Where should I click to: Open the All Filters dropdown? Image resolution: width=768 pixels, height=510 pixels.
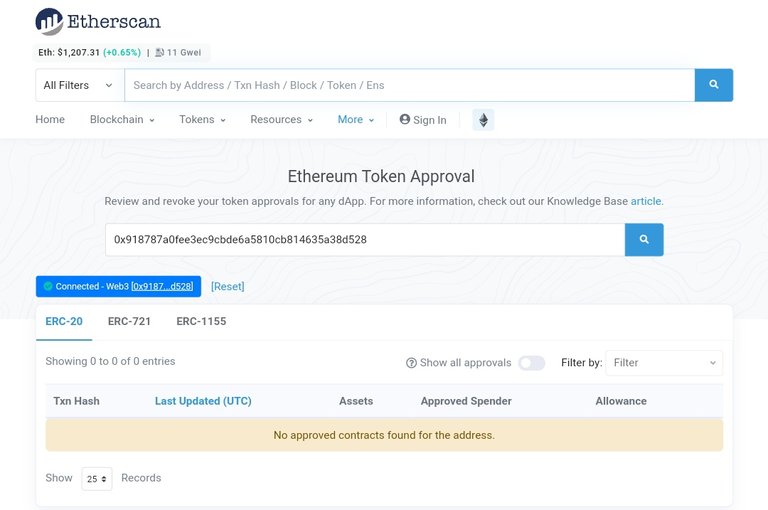coord(80,85)
